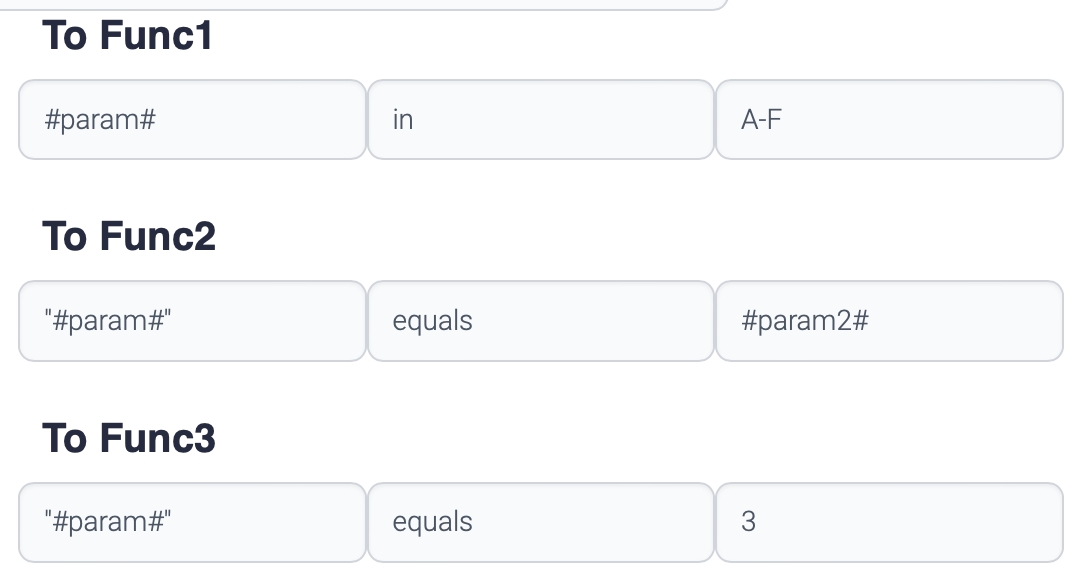The image size is (1082, 578).
Task: Change the Func1 condition operator 'in'
Action: pyautogui.click(x=540, y=120)
